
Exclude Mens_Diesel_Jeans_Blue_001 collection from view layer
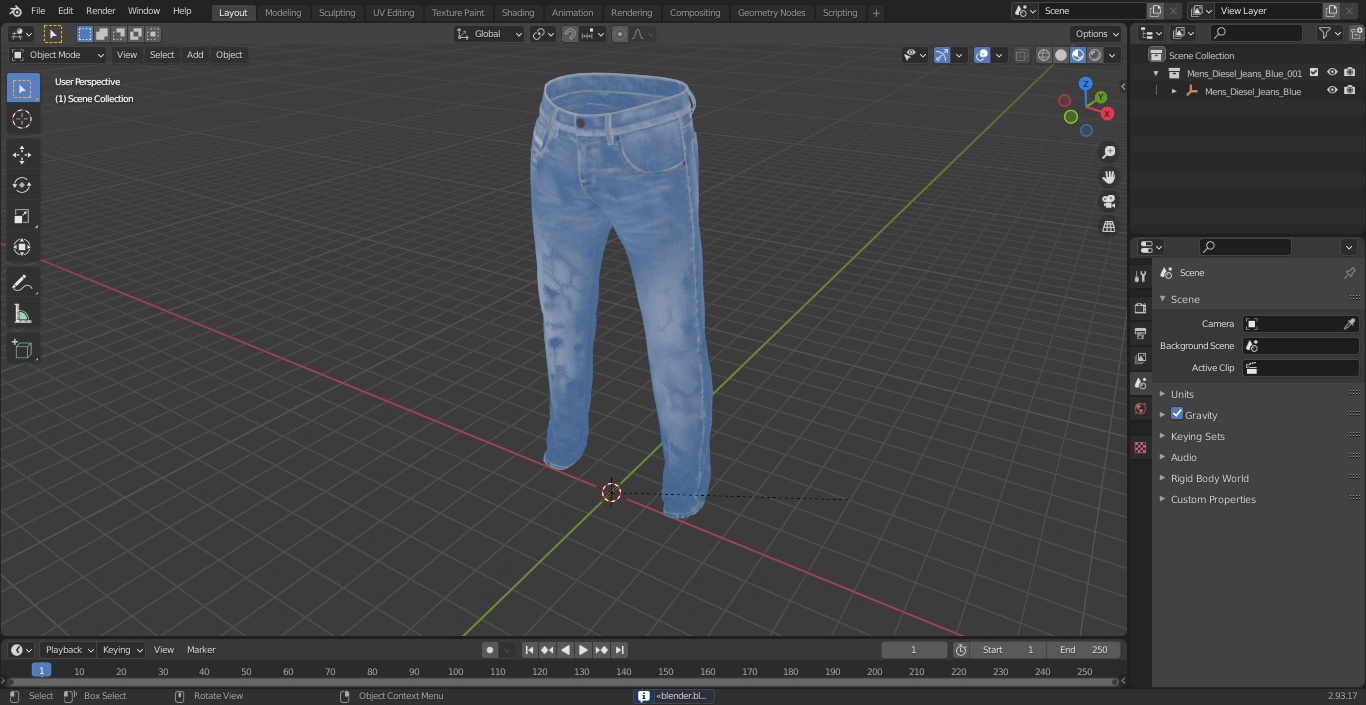pyautogui.click(x=1314, y=73)
